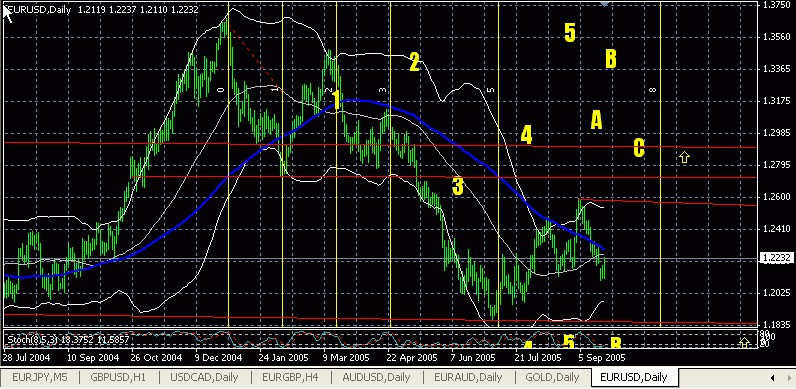Select the yellow wave label 3
The width and height of the screenshot is (796, 389).
[457, 186]
